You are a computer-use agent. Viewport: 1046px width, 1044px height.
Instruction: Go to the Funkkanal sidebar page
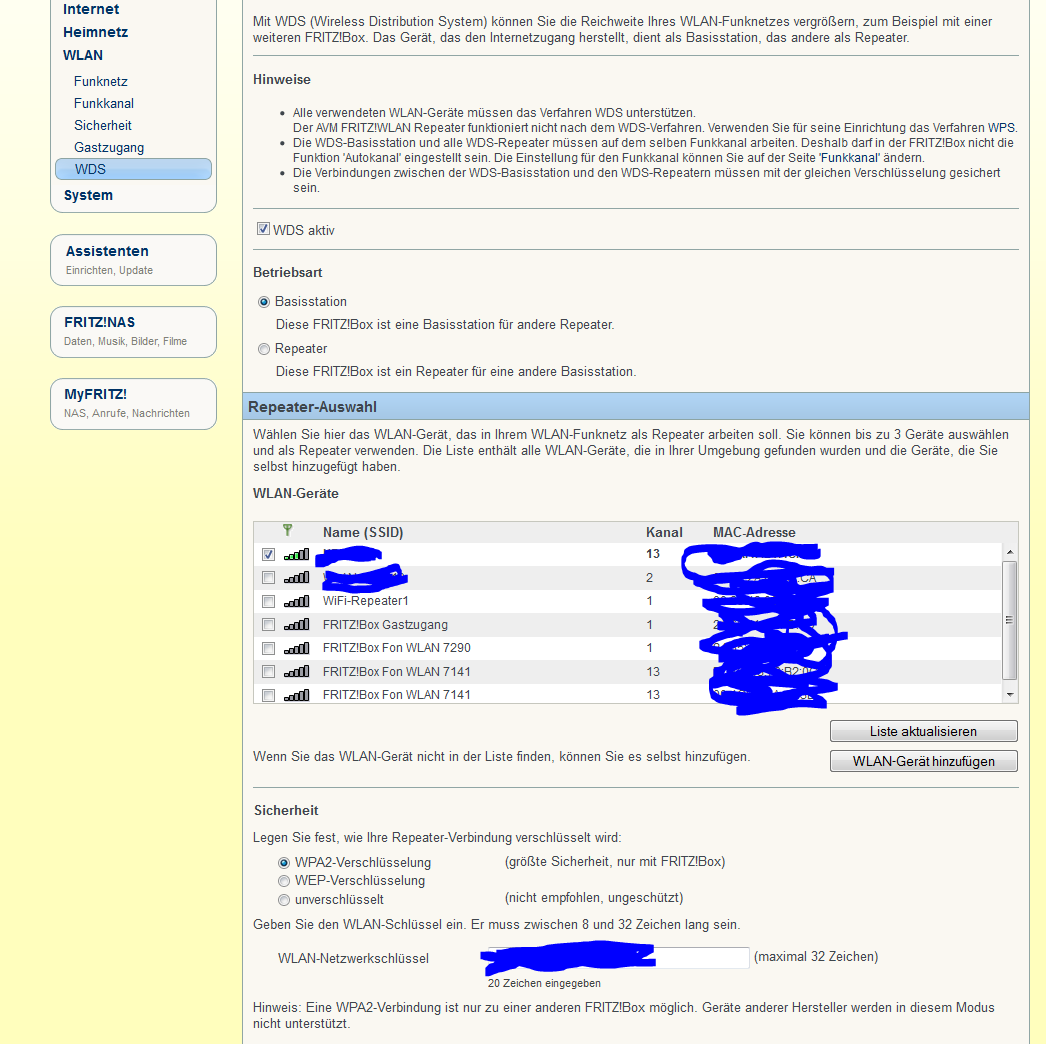pos(104,103)
